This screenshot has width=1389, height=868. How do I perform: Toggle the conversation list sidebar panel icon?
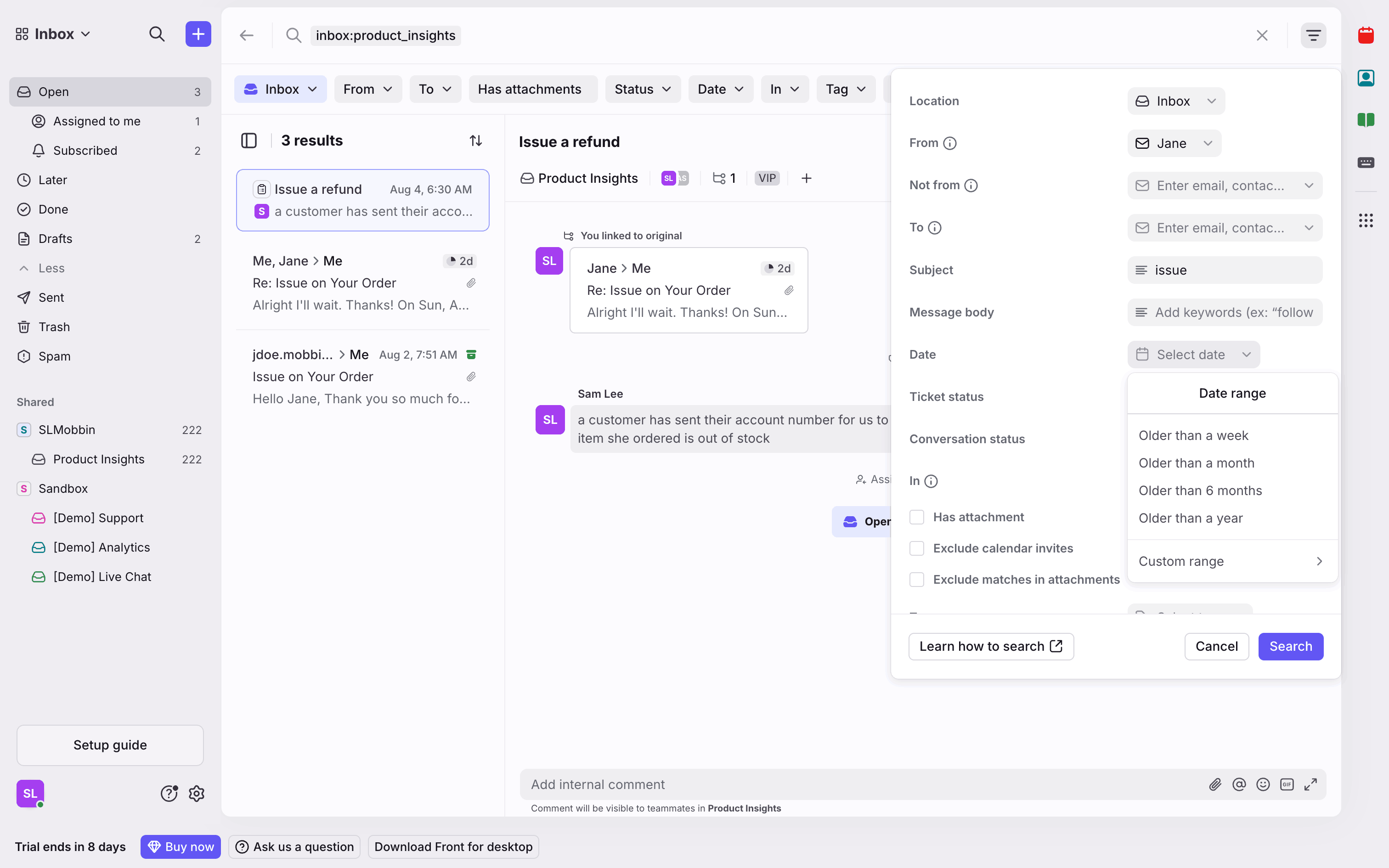[x=248, y=141]
